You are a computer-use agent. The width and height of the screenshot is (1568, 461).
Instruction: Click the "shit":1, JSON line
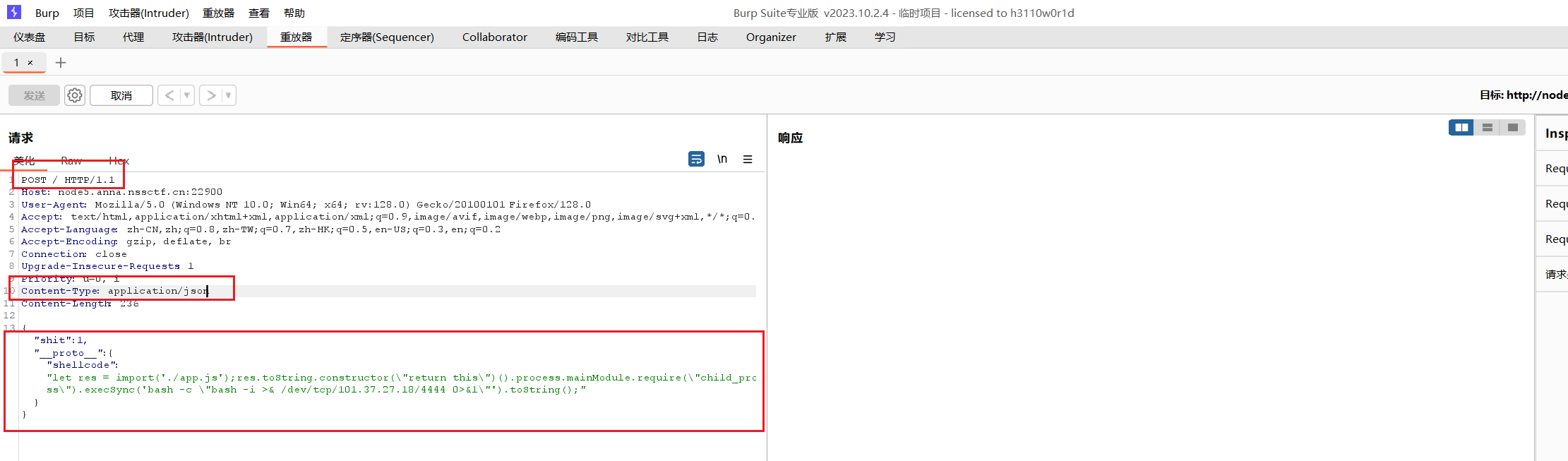point(61,340)
